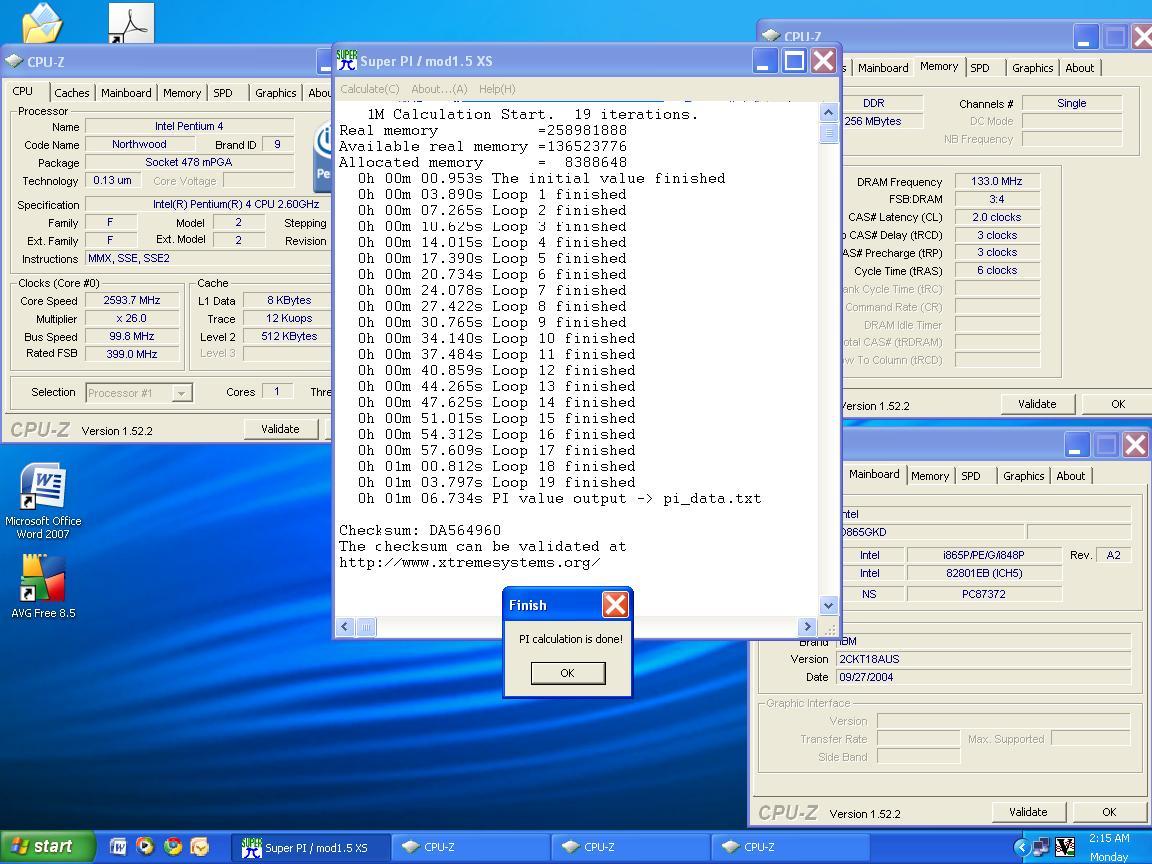Click the Super PI title bar icon

tap(347, 60)
